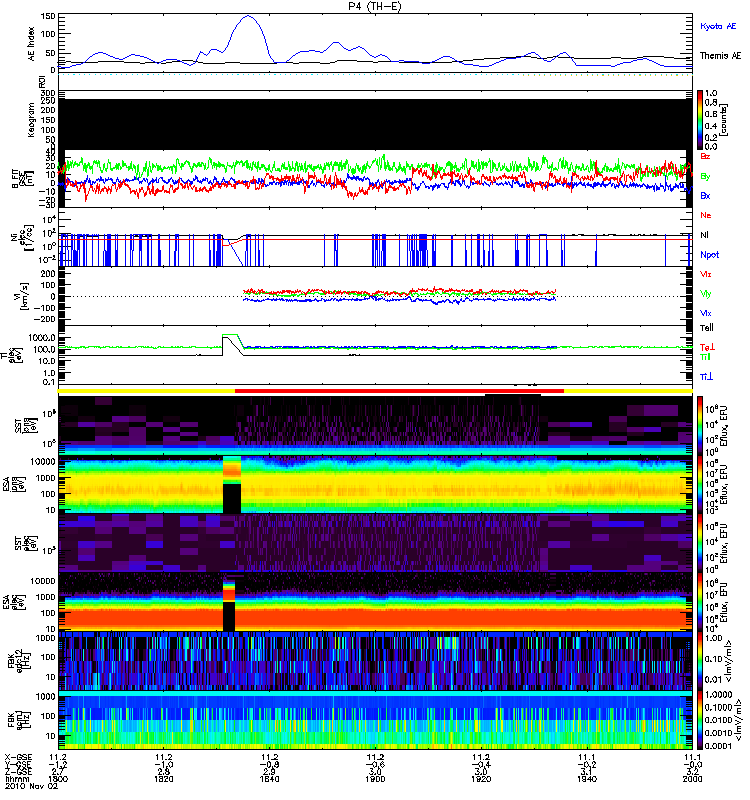Click the red Ne legend label
Viewport: 750px width, 800px height.
point(705,215)
